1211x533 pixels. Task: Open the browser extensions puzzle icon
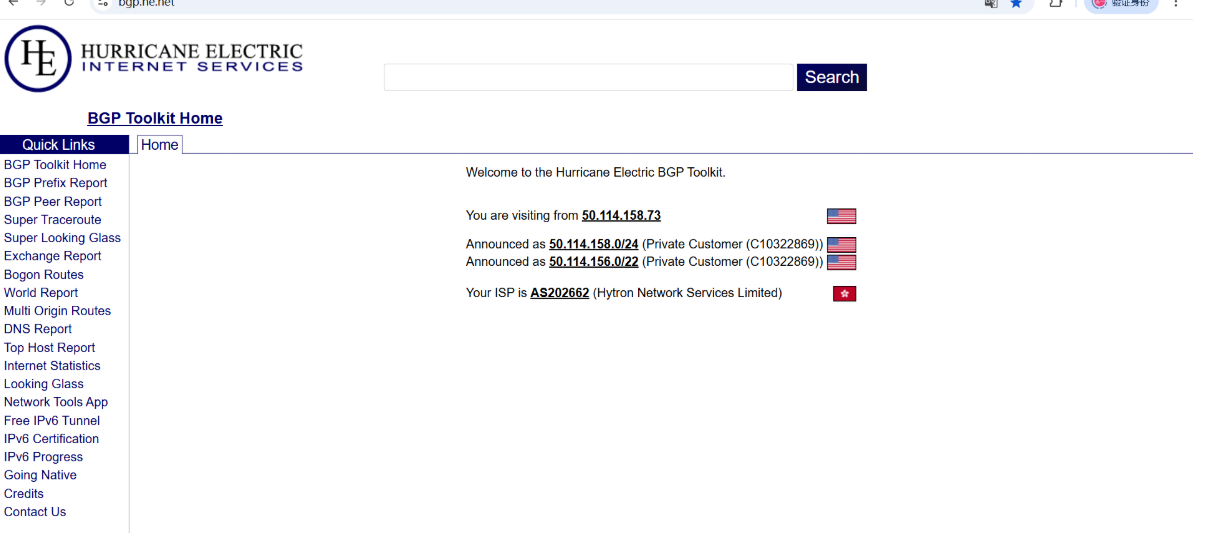(x=1055, y=4)
